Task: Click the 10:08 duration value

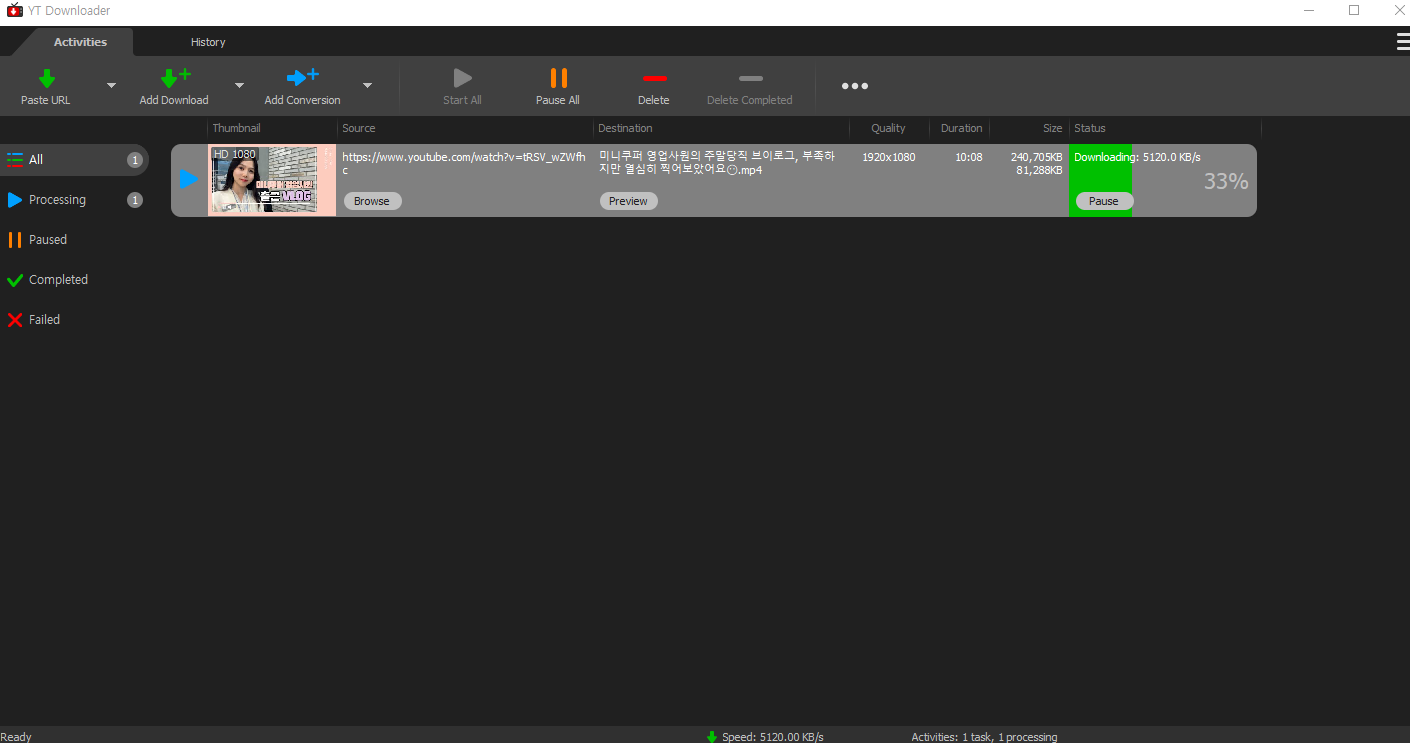Action: click(x=969, y=157)
